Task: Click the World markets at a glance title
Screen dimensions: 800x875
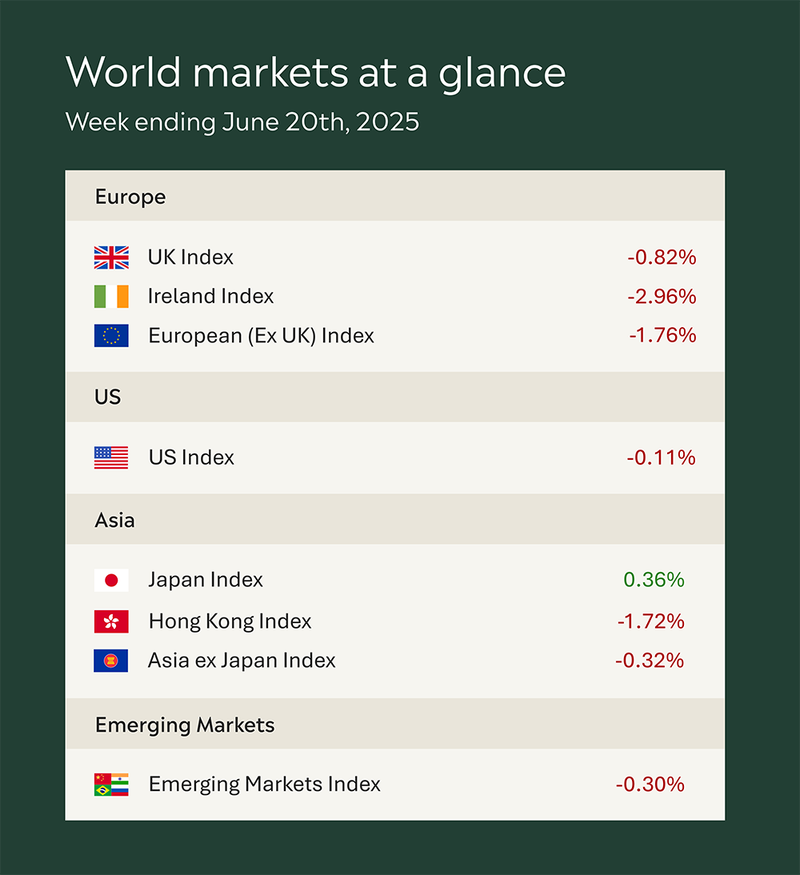Action: [316, 73]
